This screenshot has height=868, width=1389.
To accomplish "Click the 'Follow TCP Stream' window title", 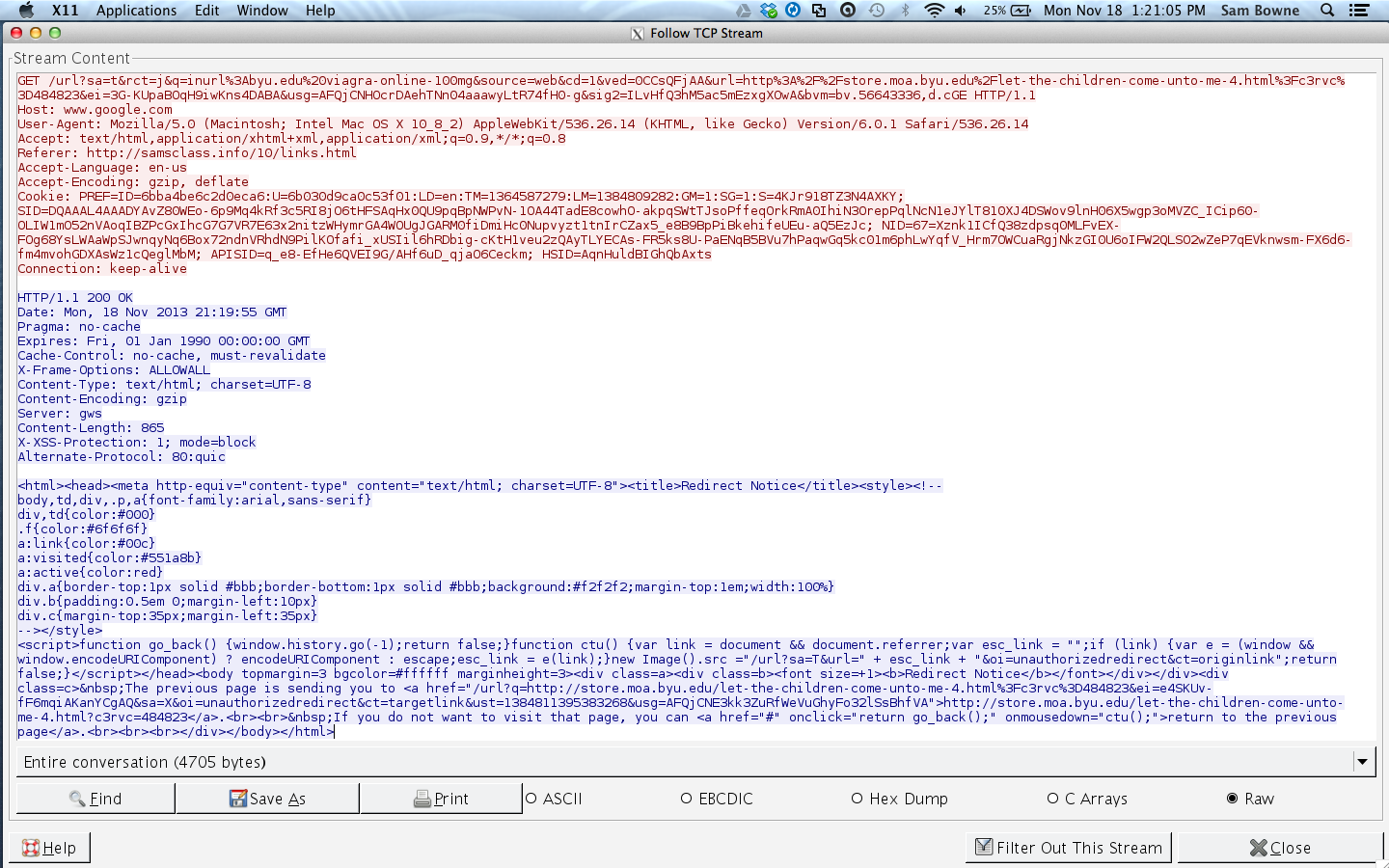I will tap(706, 34).
